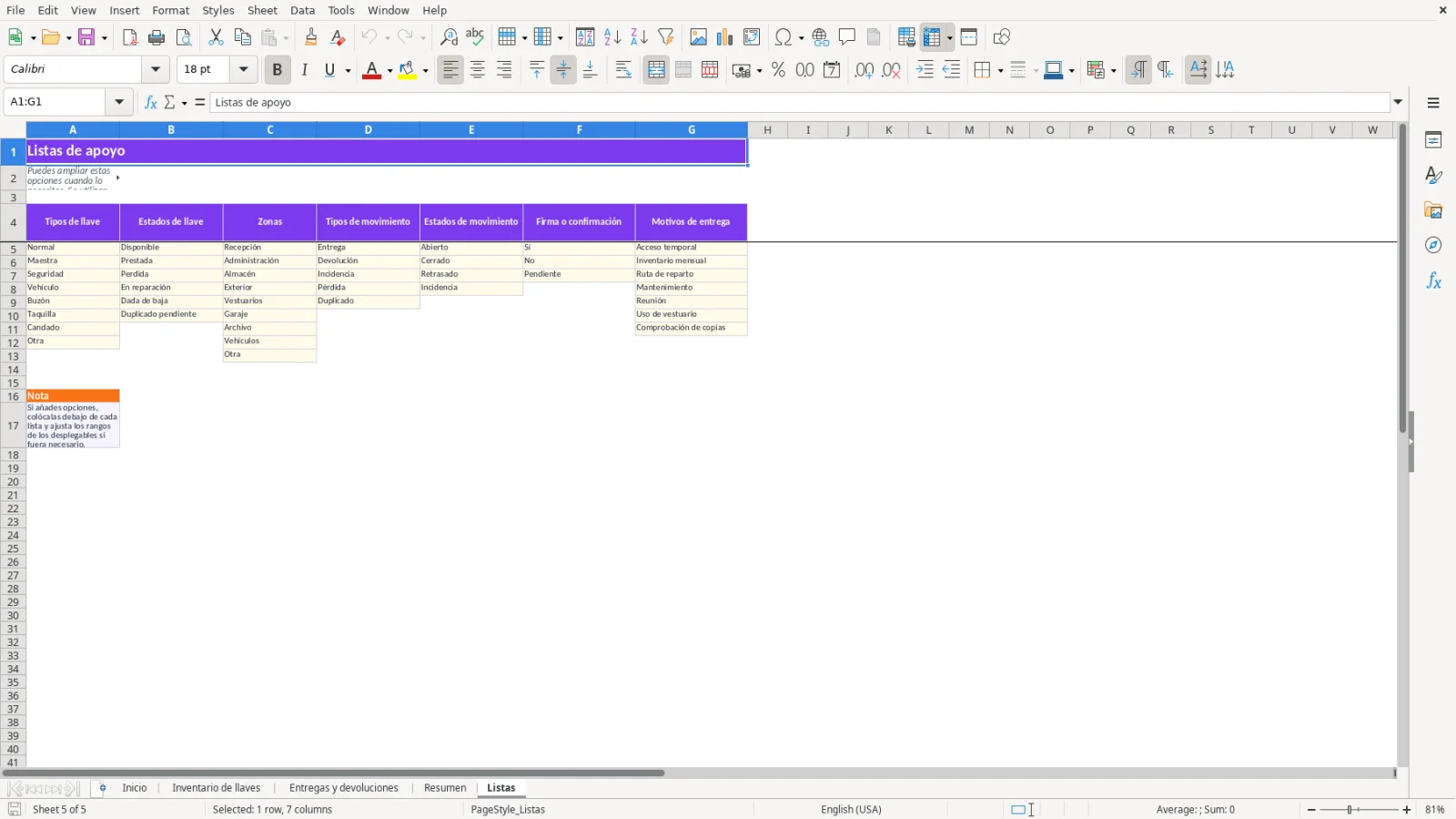
Task: Add decimal place
Action: [864, 70]
